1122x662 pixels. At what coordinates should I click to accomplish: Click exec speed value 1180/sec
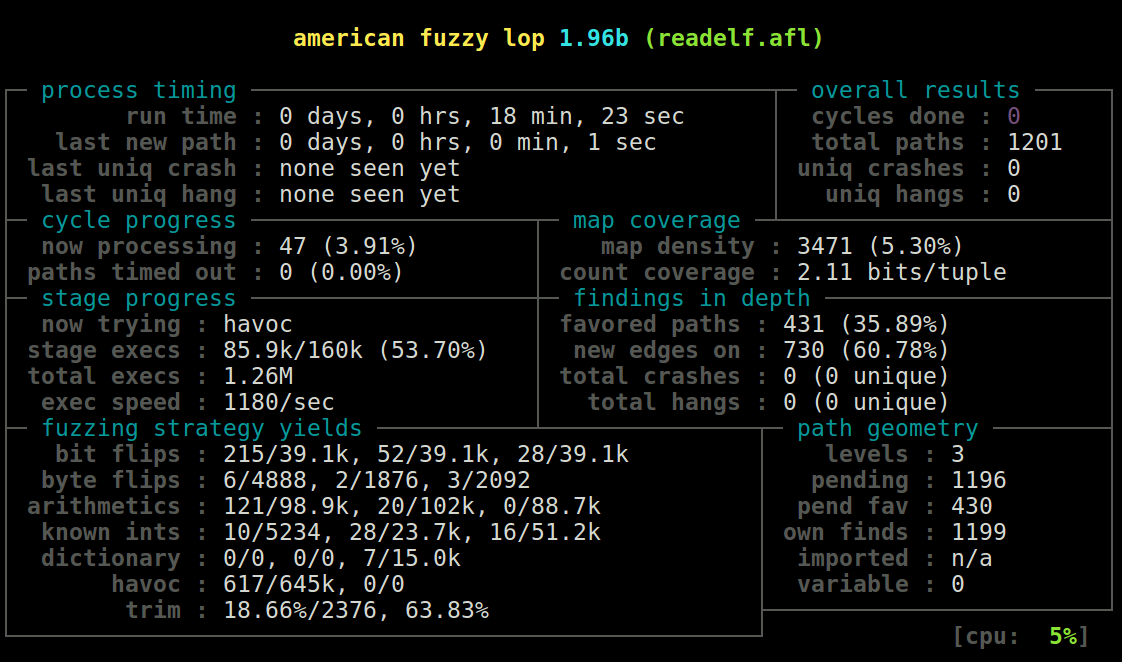(x=278, y=403)
